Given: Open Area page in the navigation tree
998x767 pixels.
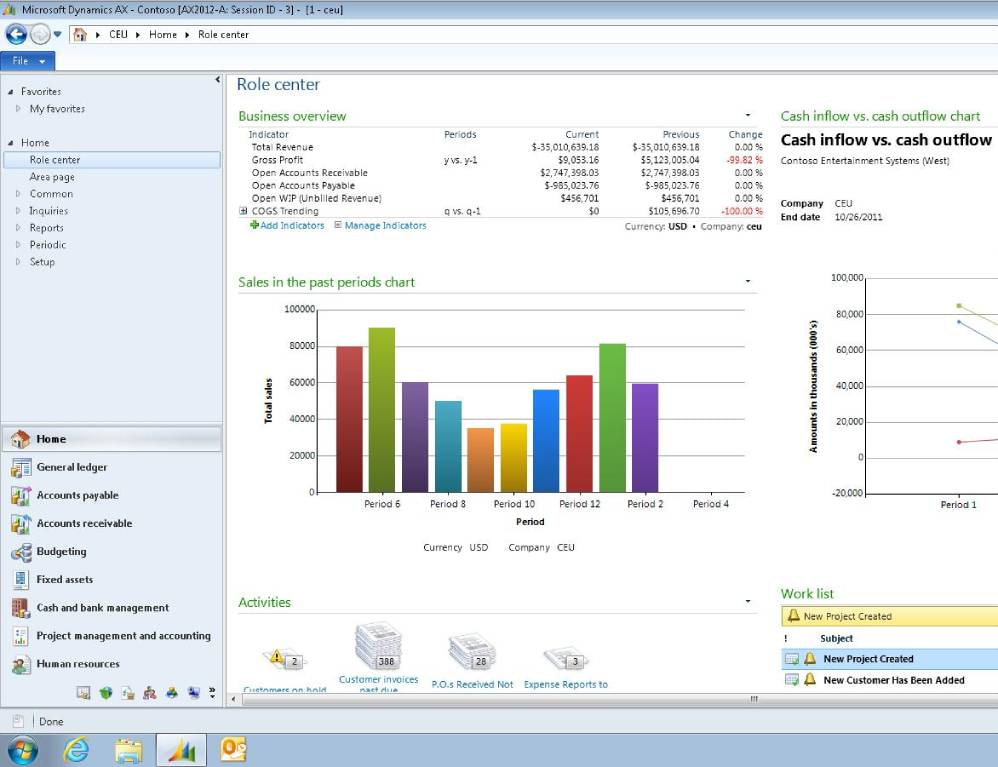Looking at the screenshot, I should pyautogui.click(x=52, y=177).
